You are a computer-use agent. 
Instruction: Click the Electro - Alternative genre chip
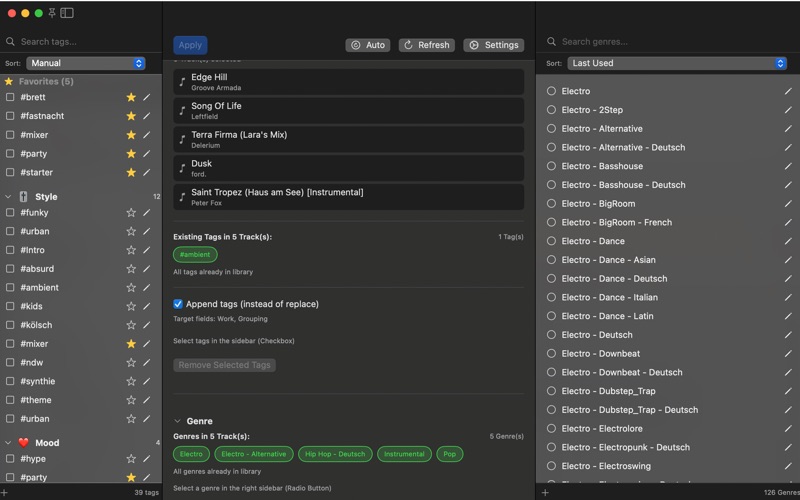[x=254, y=454]
